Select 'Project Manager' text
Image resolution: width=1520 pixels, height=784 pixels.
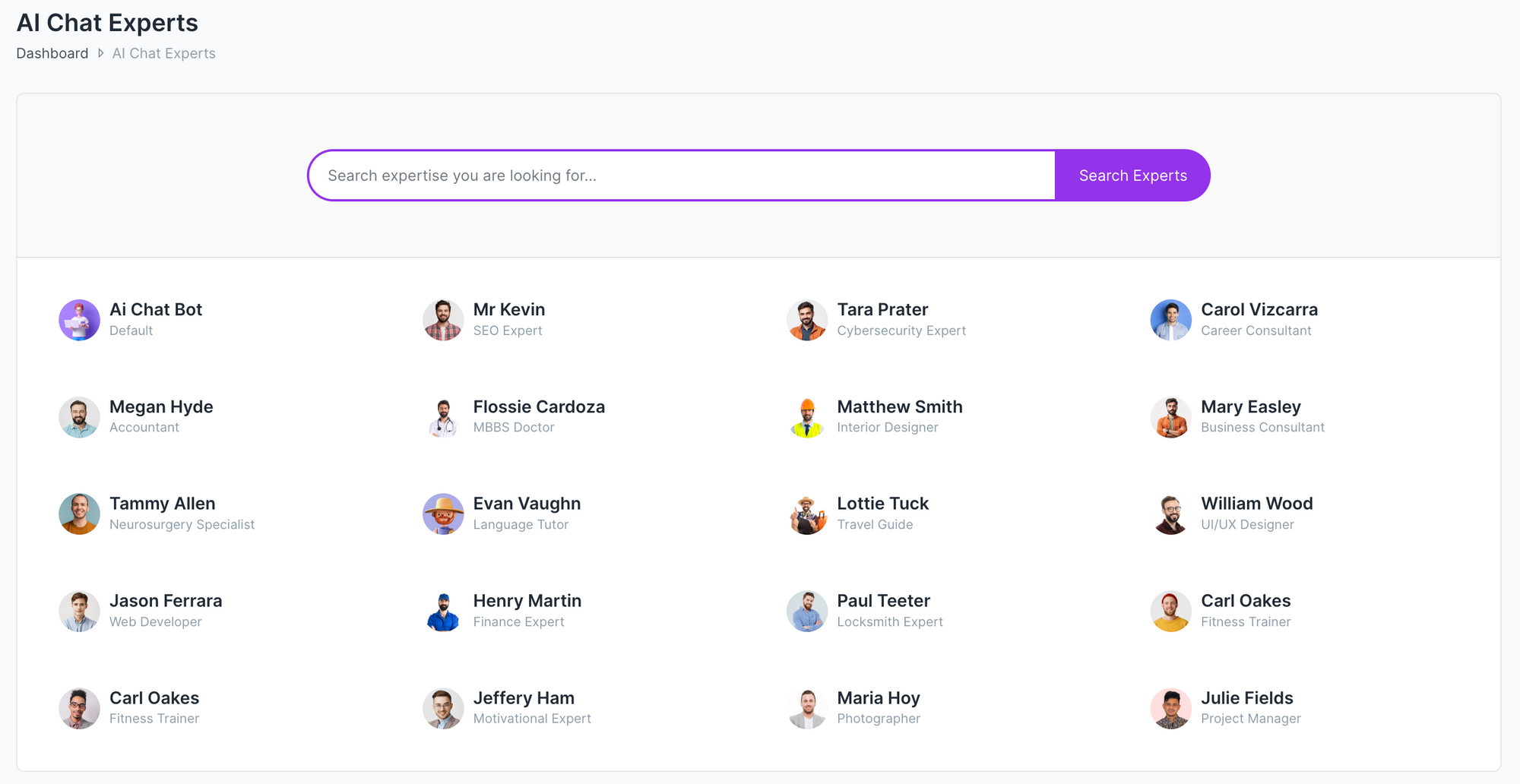[x=1251, y=719]
